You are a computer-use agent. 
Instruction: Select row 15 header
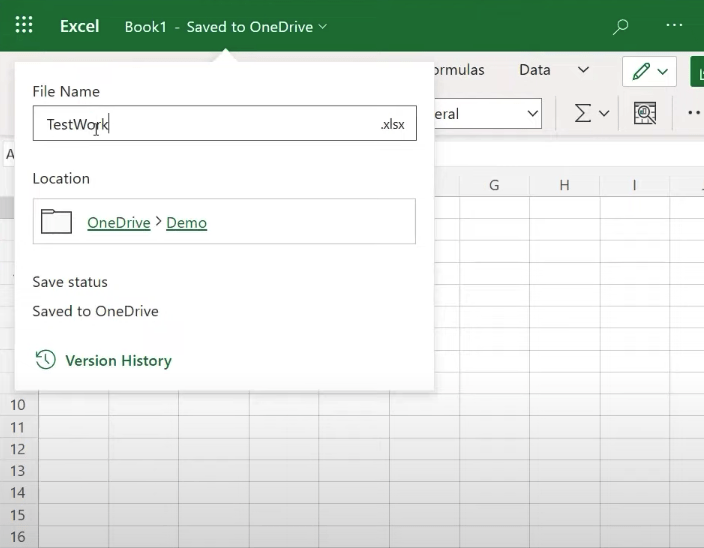pos(18,515)
